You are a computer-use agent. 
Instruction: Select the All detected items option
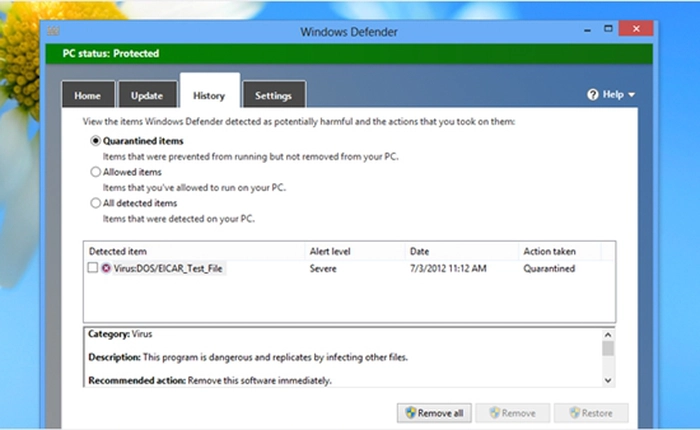[x=95, y=203]
